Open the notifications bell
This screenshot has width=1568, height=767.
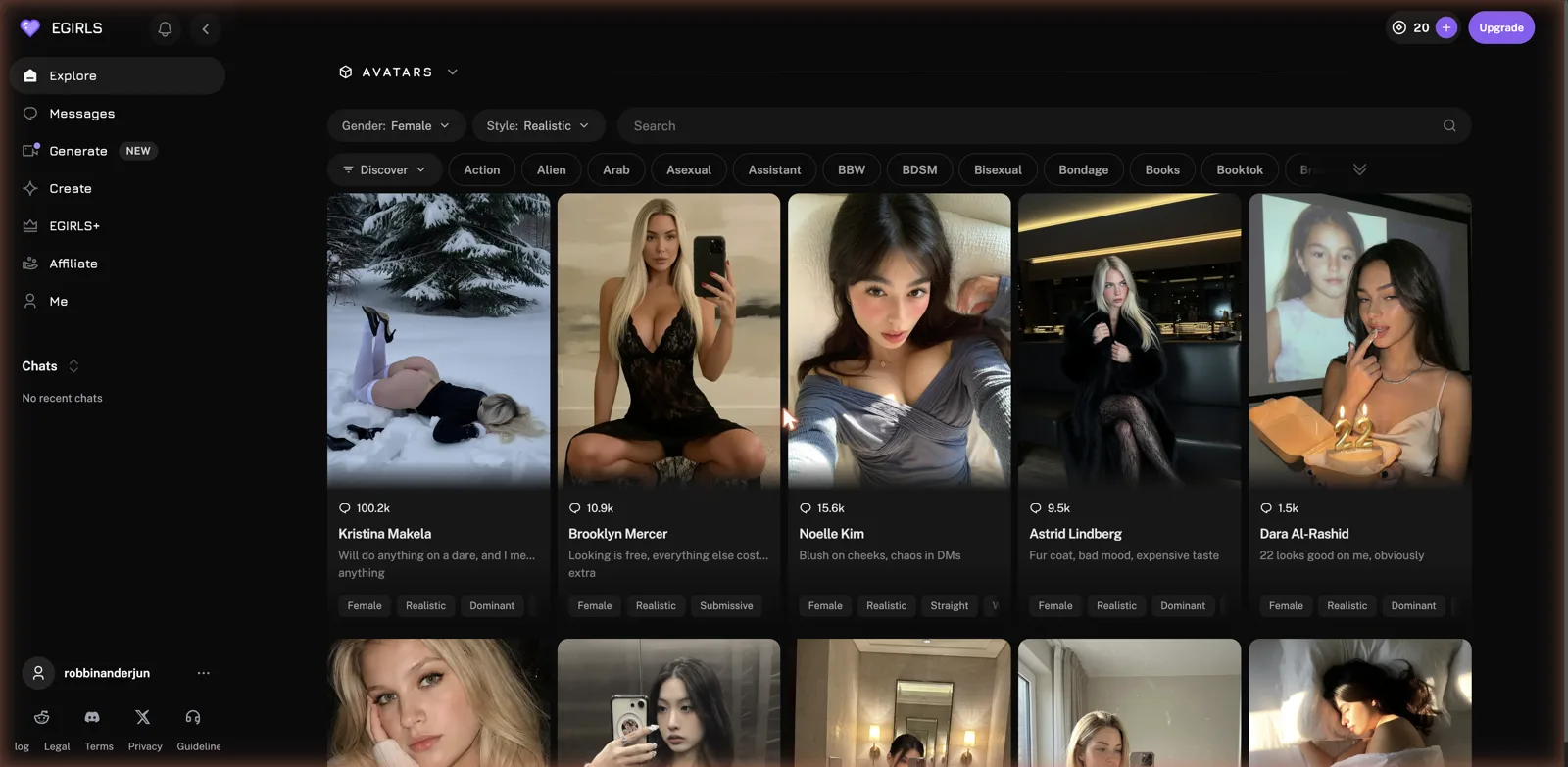point(165,29)
